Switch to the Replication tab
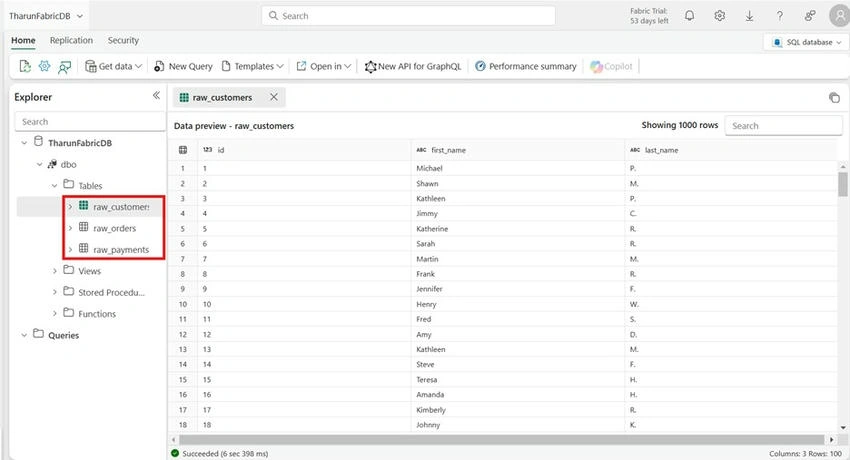This screenshot has width=850, height=460. tap(71, 41)
